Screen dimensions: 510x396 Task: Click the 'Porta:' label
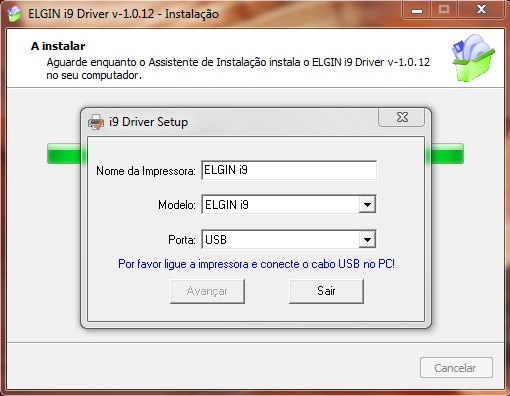click(182, 240)
